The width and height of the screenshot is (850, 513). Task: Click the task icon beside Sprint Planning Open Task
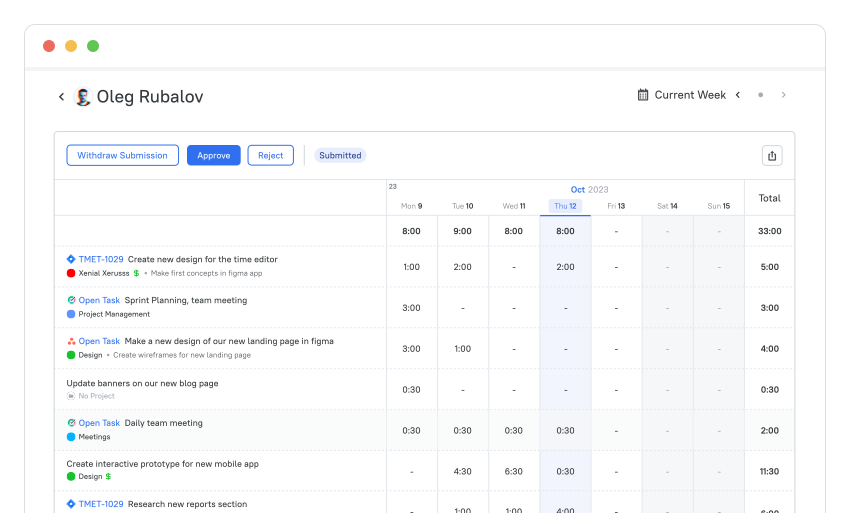71,300
